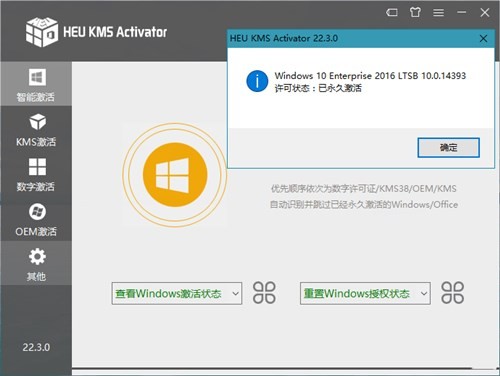
Task: Click the run icon beside 查看Windows激活状态
Action: pyautogui.click(x=264, y=293)
